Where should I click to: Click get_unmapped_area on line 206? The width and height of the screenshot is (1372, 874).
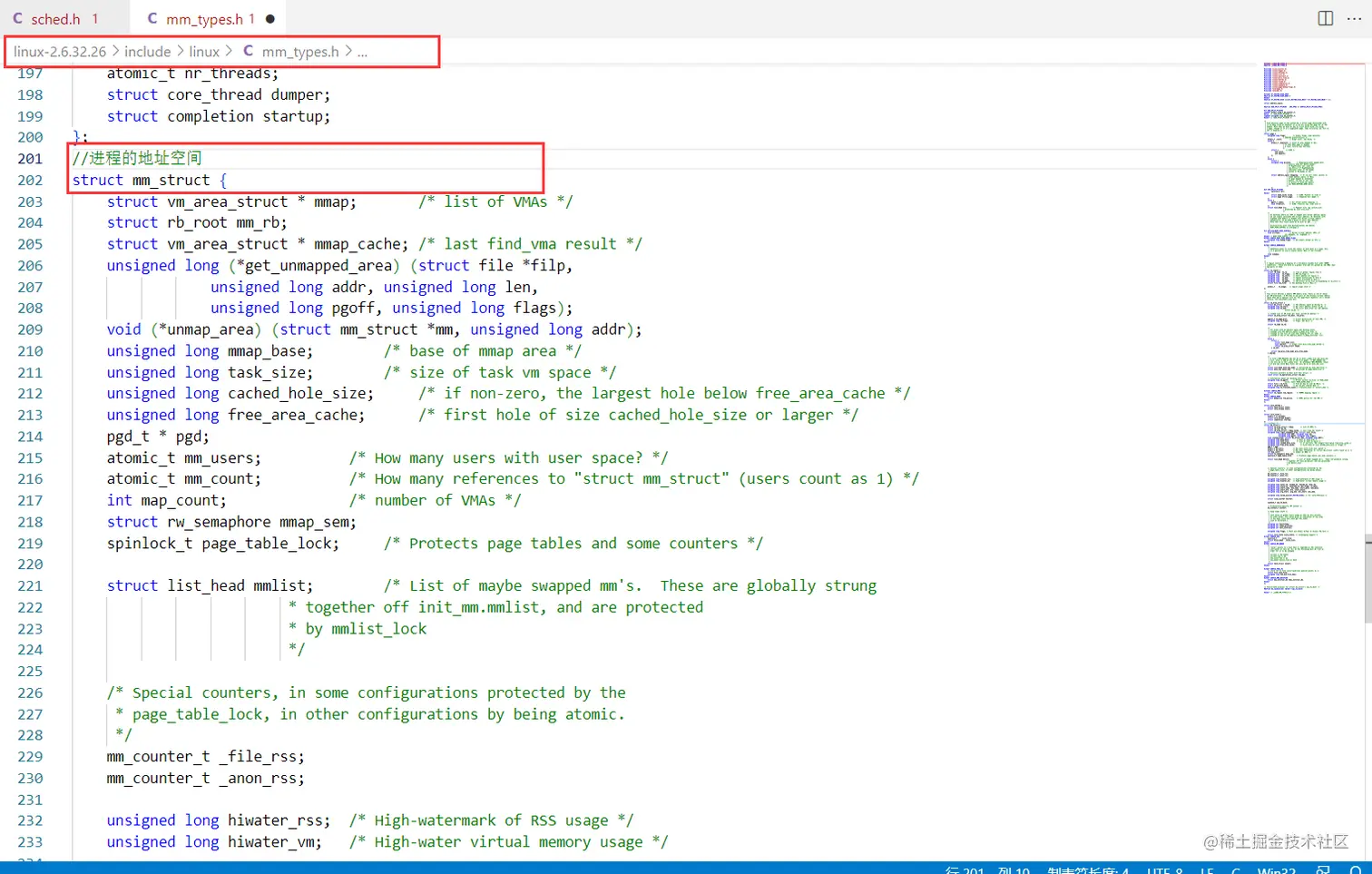(x=318, y=265)
